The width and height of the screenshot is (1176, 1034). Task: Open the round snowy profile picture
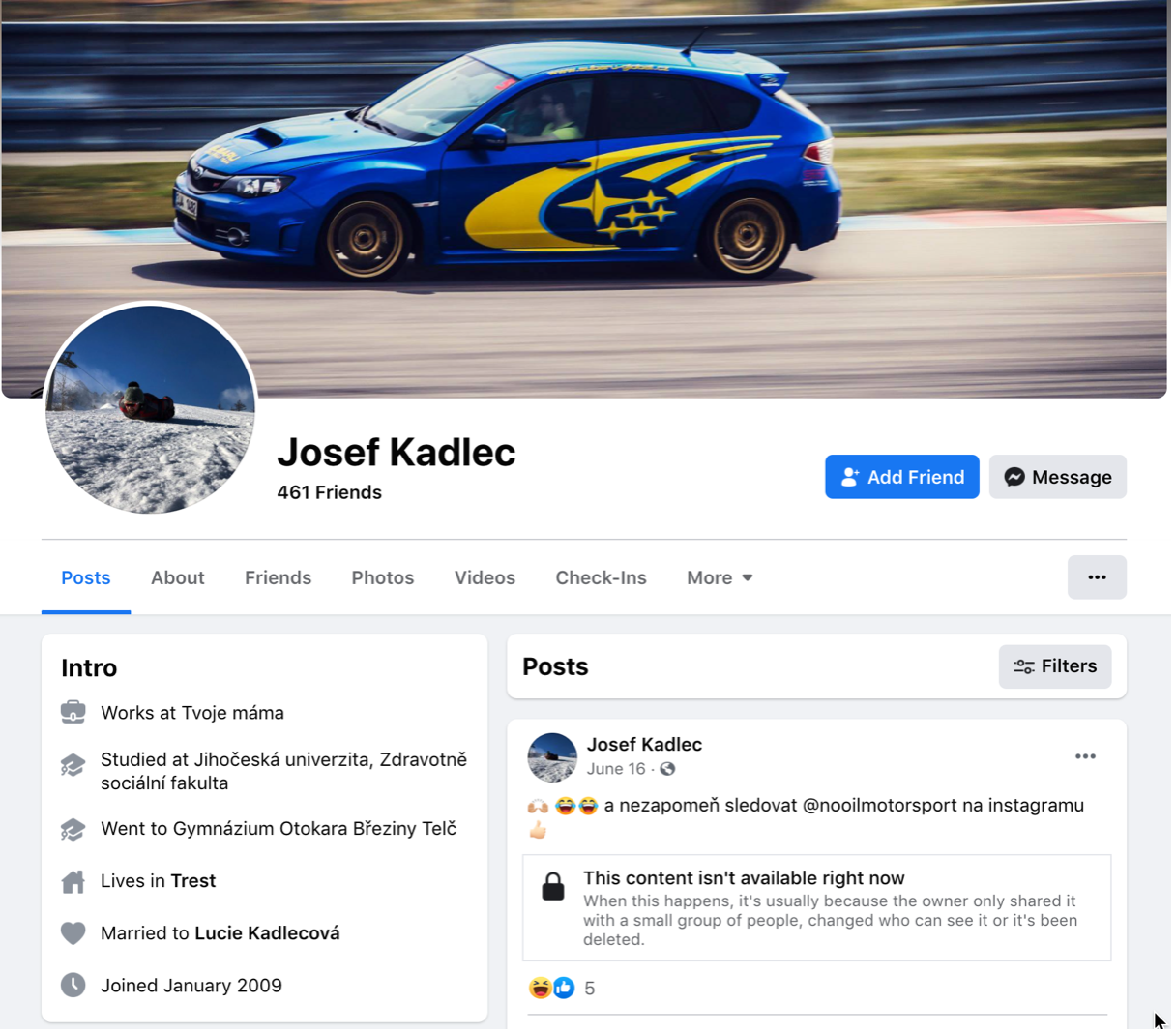(x=150, y=408)
